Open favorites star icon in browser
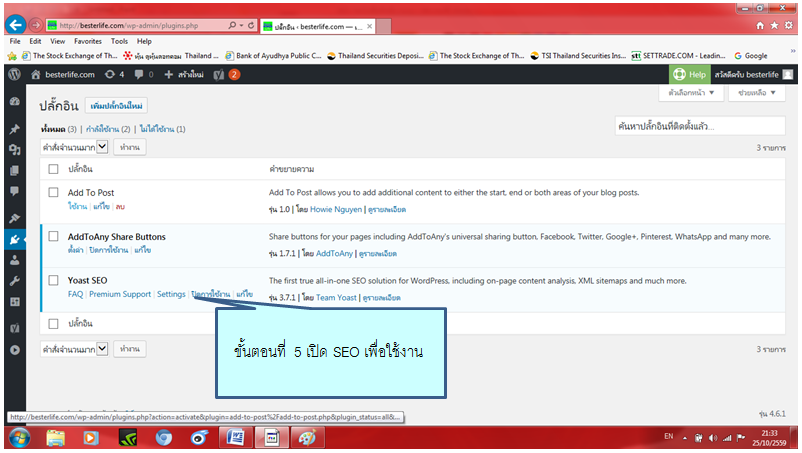This screenshot has height=453, width=802. (774, 26)
